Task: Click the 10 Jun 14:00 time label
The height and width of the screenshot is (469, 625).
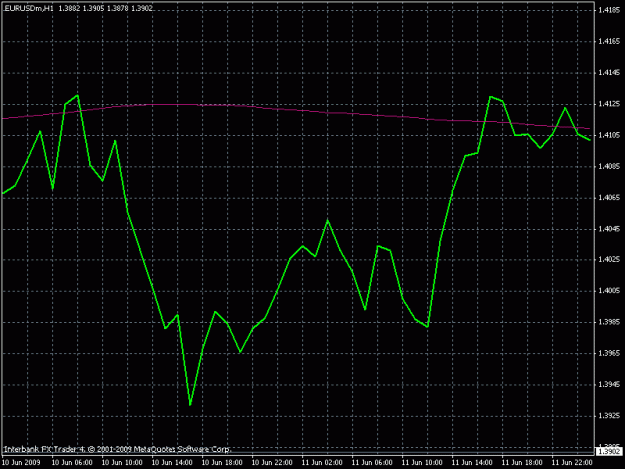Action: click(x=172, y=463)
